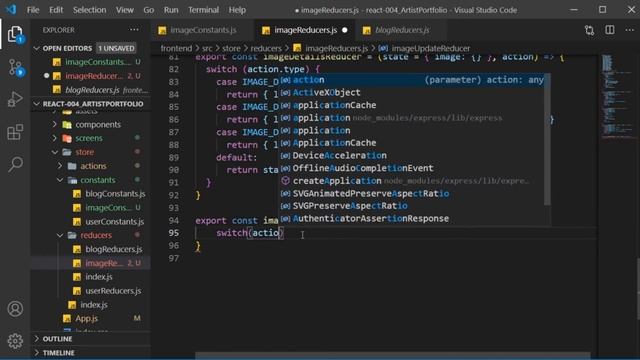Open the Accounts menu icon
This screenshot has height=360, width=640.
tap(15, 309)
